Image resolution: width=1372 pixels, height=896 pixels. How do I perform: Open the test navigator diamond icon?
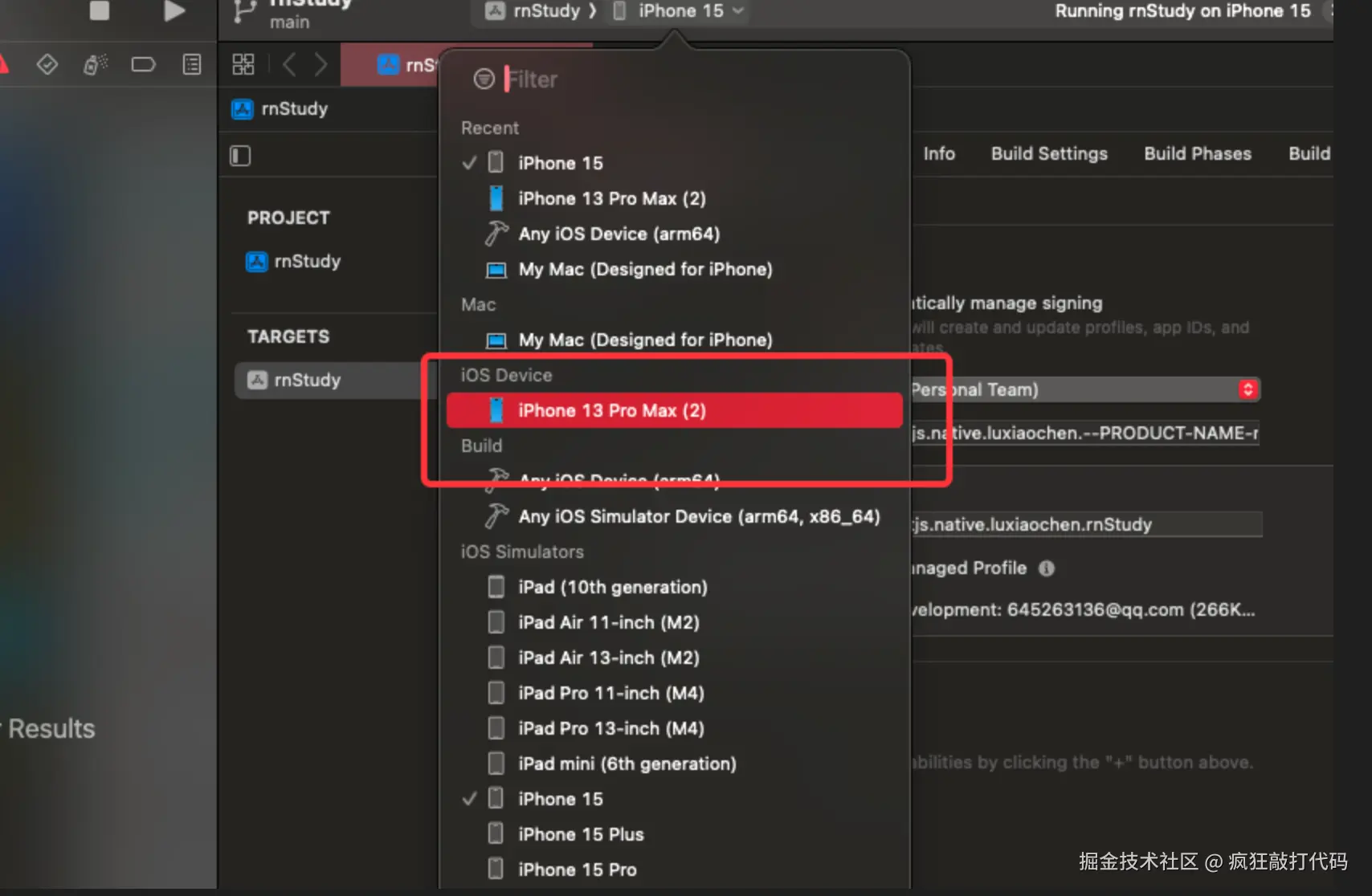tap(47, 64)
